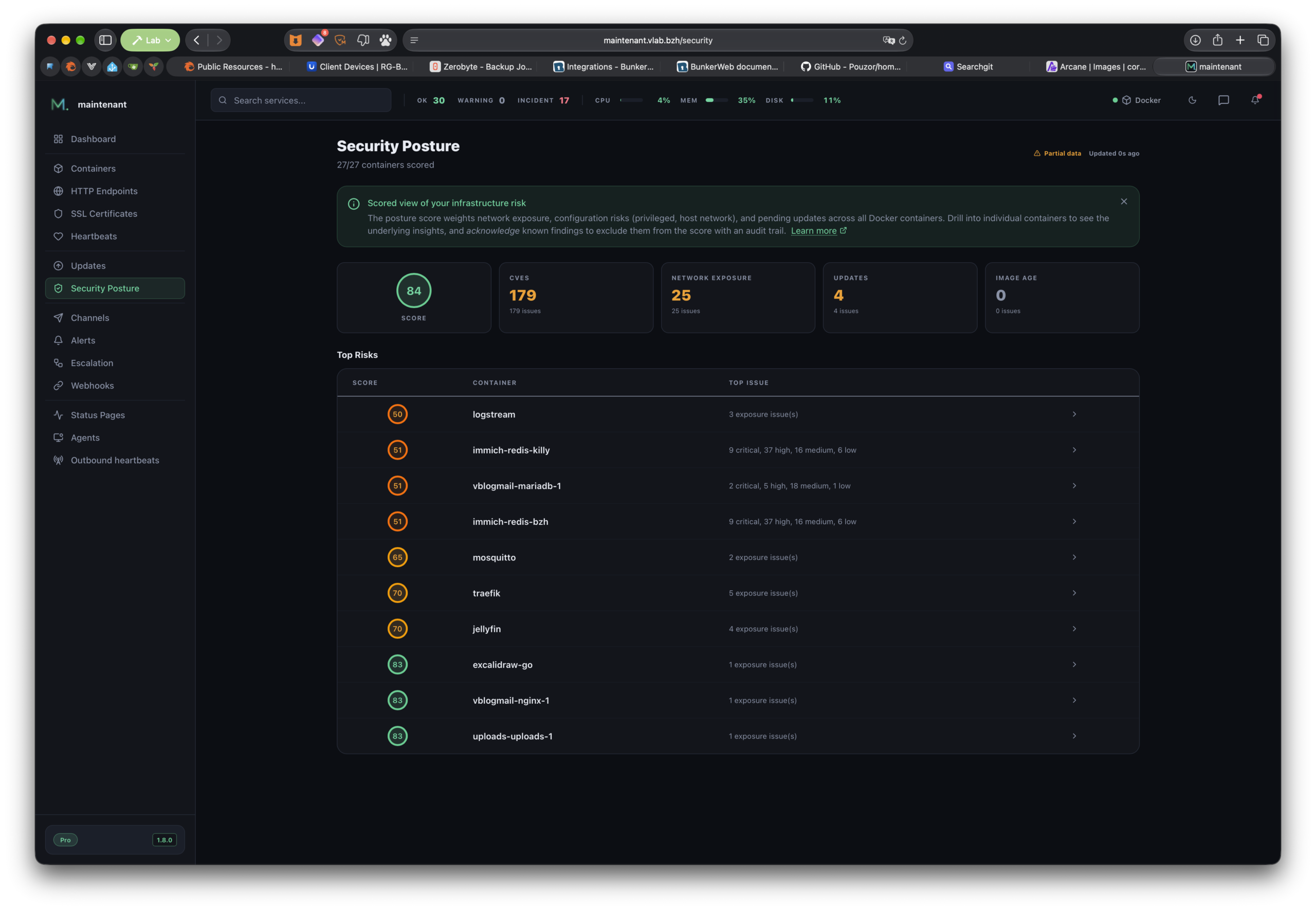This screenshot has height=911, width=1316.
Task: Switch to GitHub Pouzor browser tab
Action: coord(850,66)
